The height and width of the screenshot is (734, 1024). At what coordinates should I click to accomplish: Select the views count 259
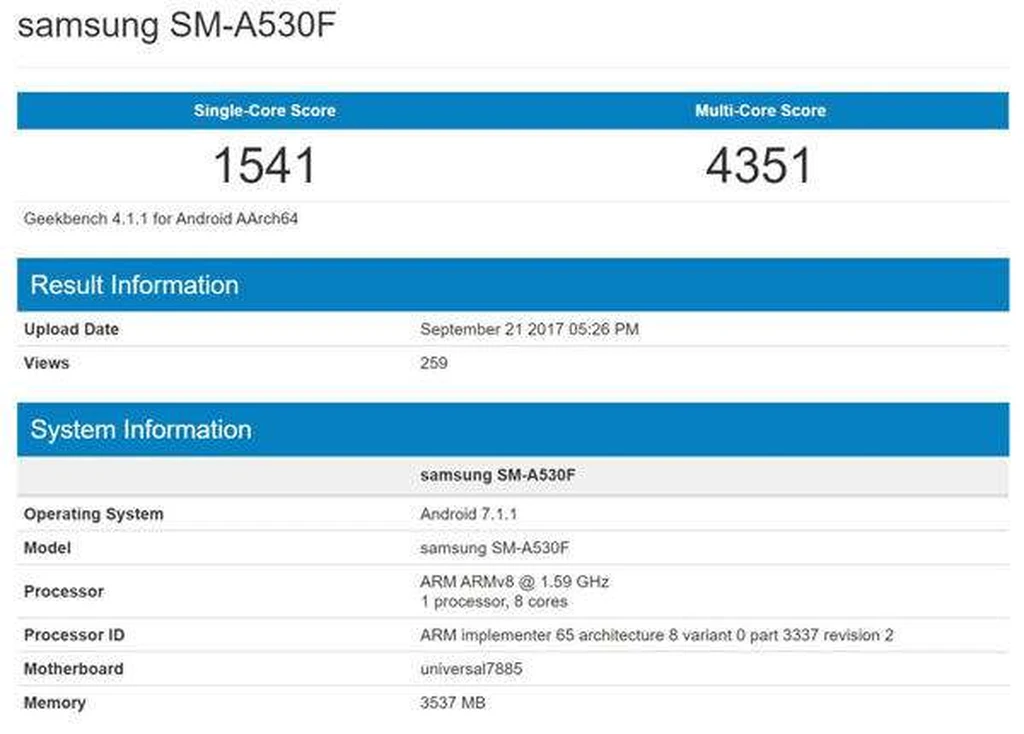click(x=434, y=363)
